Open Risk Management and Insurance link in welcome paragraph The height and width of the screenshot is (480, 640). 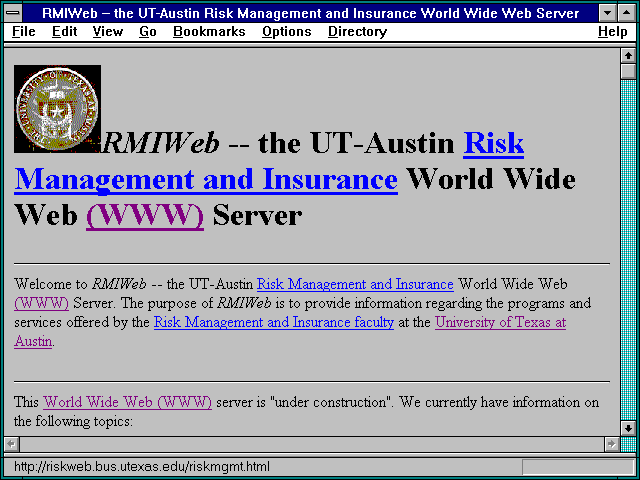[355, 284]
